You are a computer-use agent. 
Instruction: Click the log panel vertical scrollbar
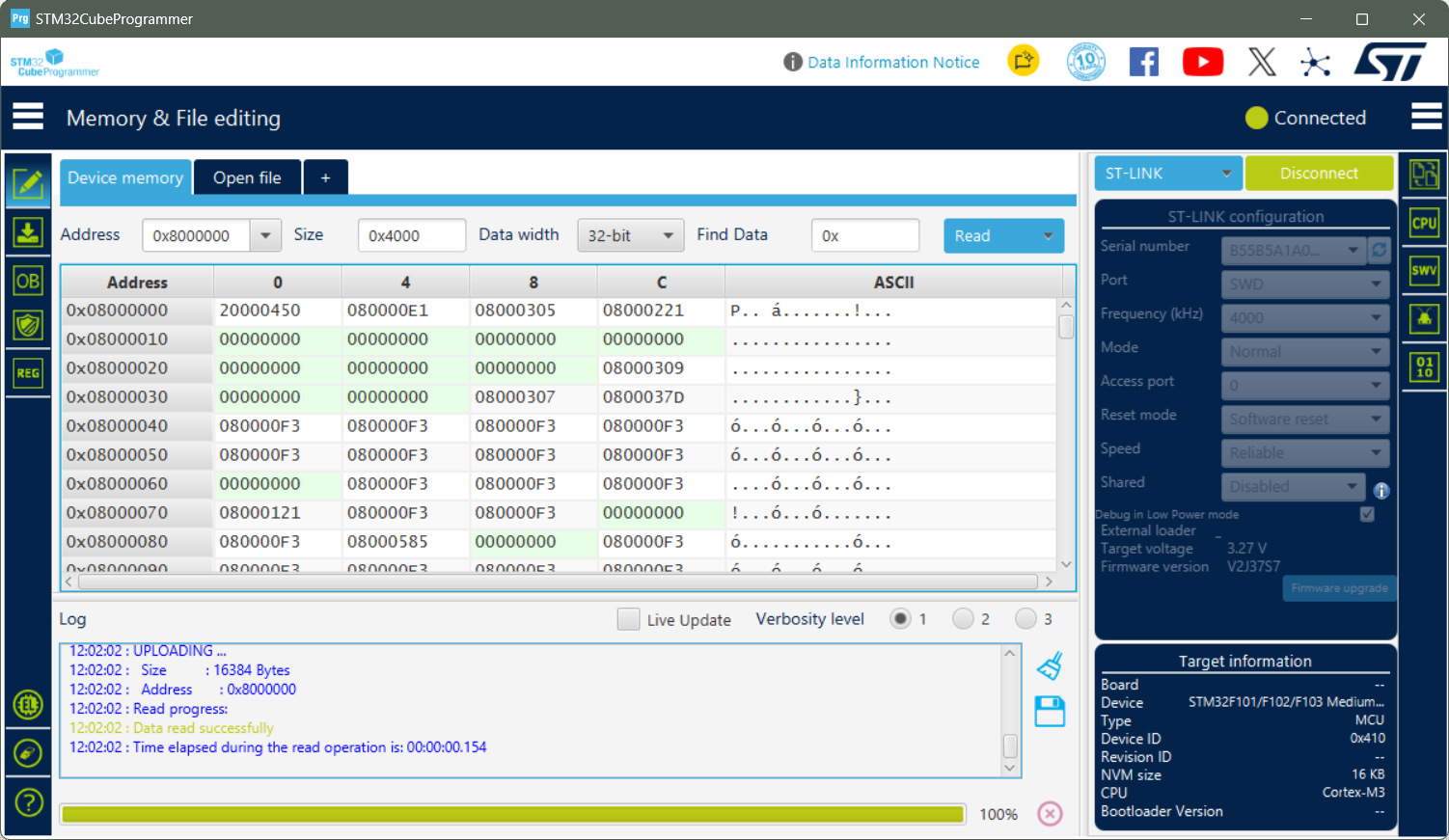point(1010,710)
